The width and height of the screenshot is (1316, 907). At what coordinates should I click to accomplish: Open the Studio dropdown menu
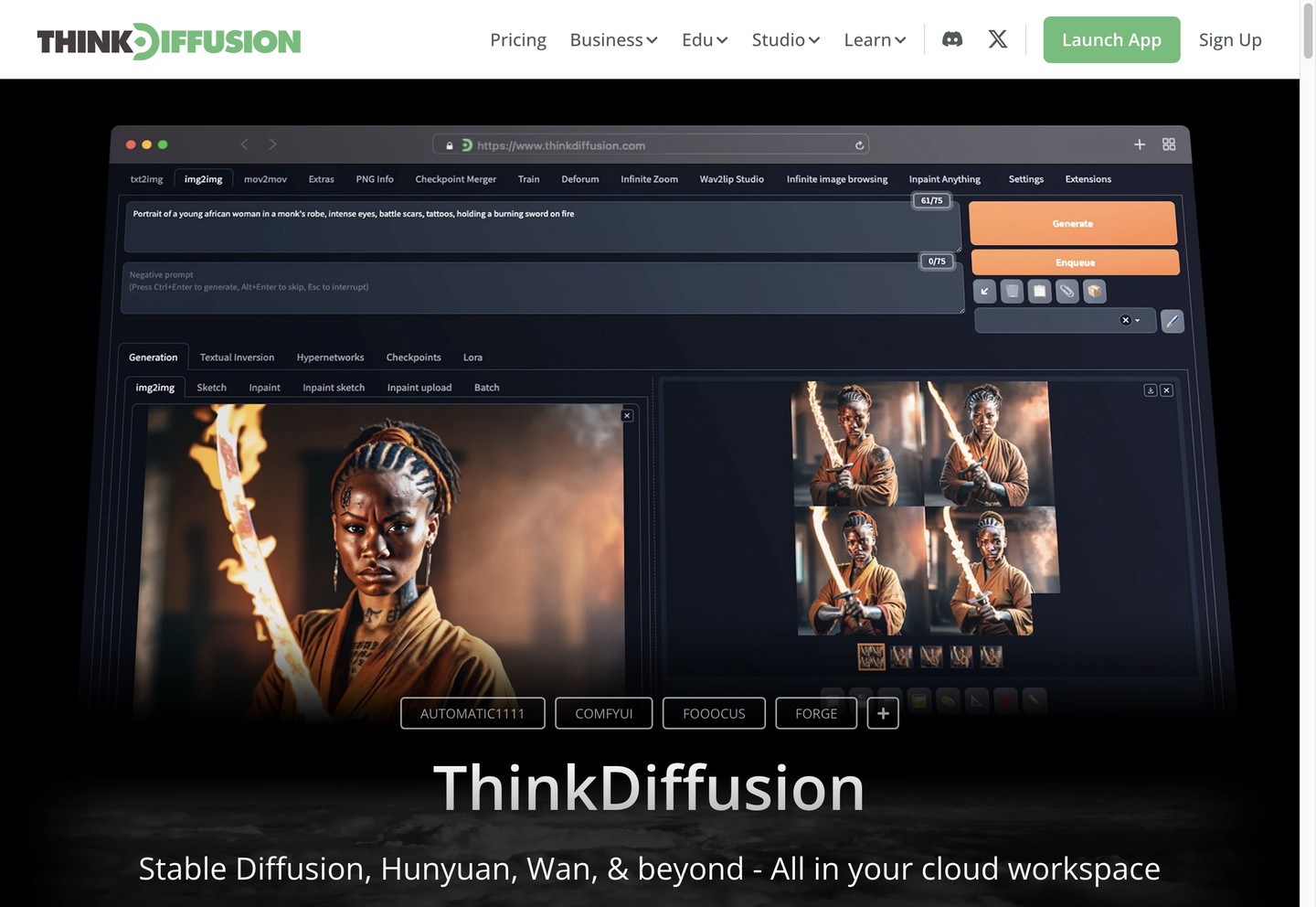pyautogui.click(x=785, y=40)
